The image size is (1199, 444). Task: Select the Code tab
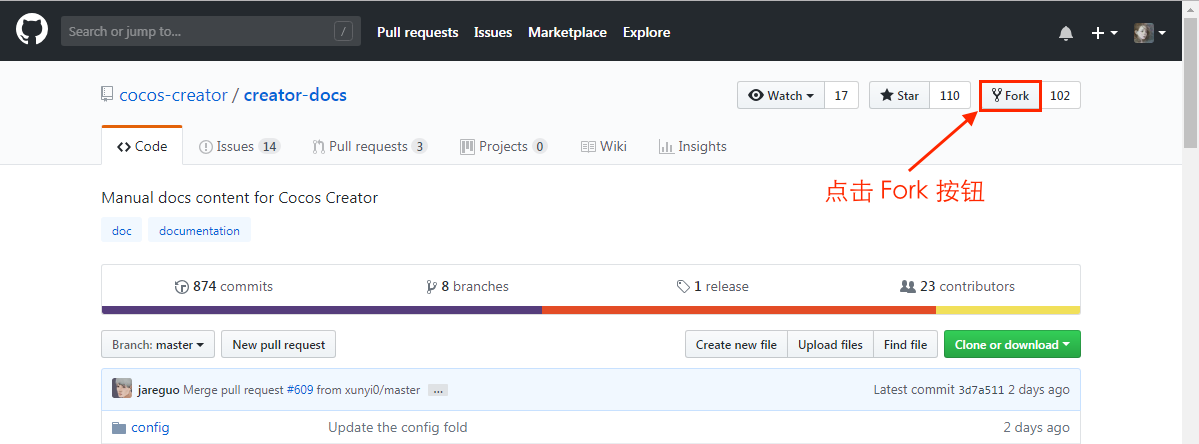pyautogui.click(x=142, y=146)
